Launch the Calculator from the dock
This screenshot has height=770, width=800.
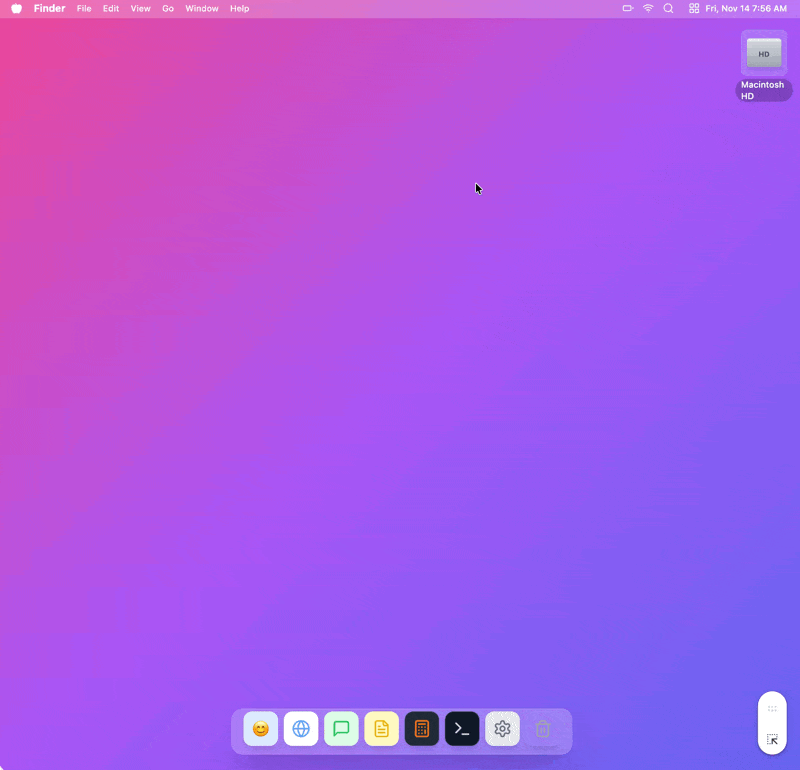click(422, 729)
